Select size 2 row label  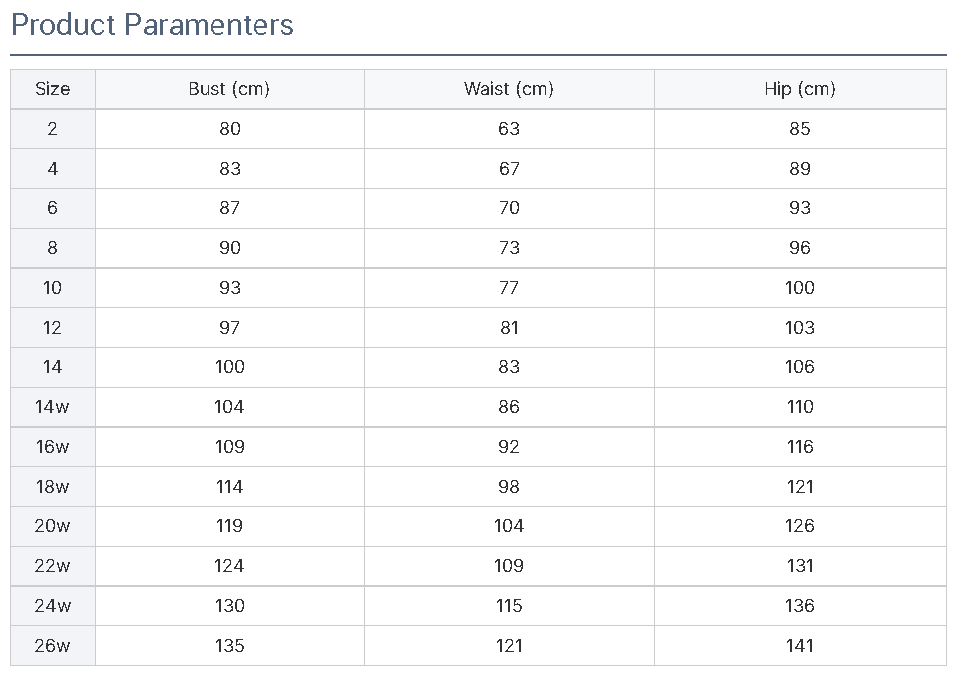pyautogui.click(x=53, y=129)
